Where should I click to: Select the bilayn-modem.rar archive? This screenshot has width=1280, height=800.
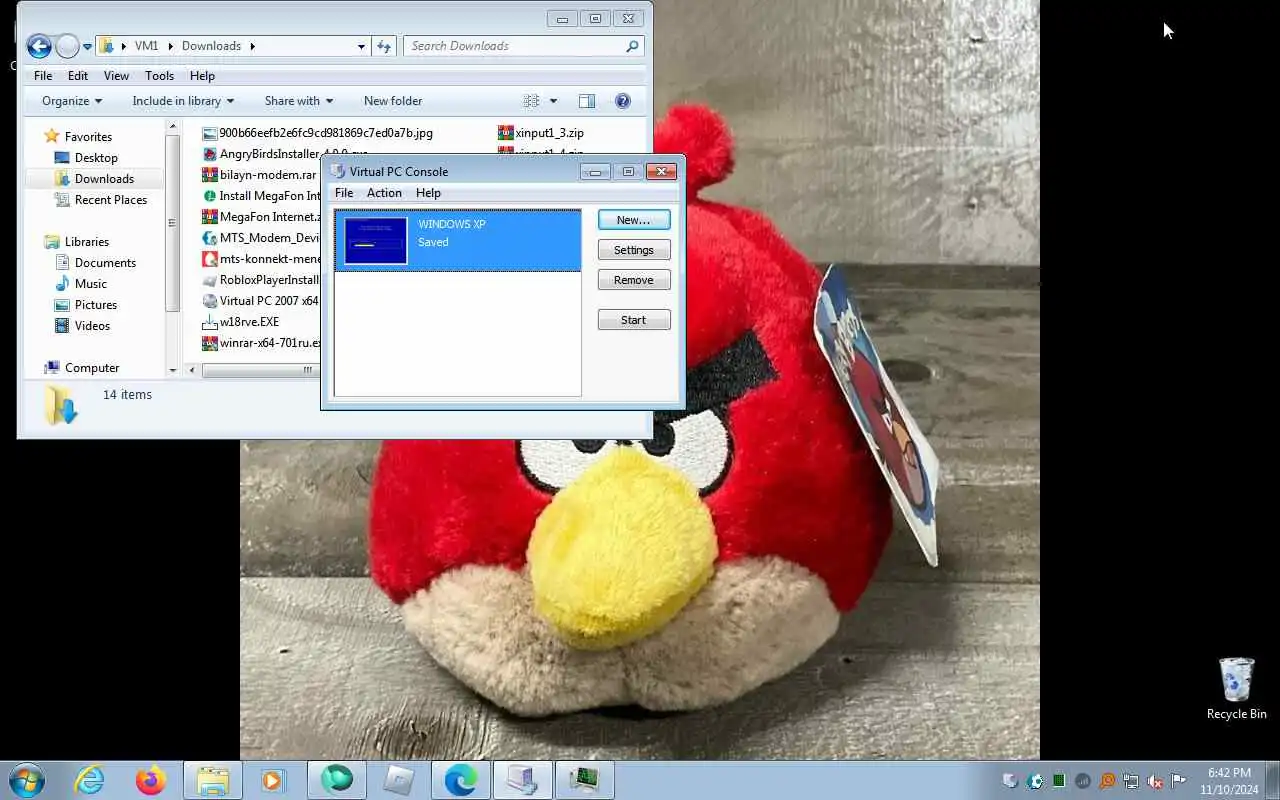[259, 174]
